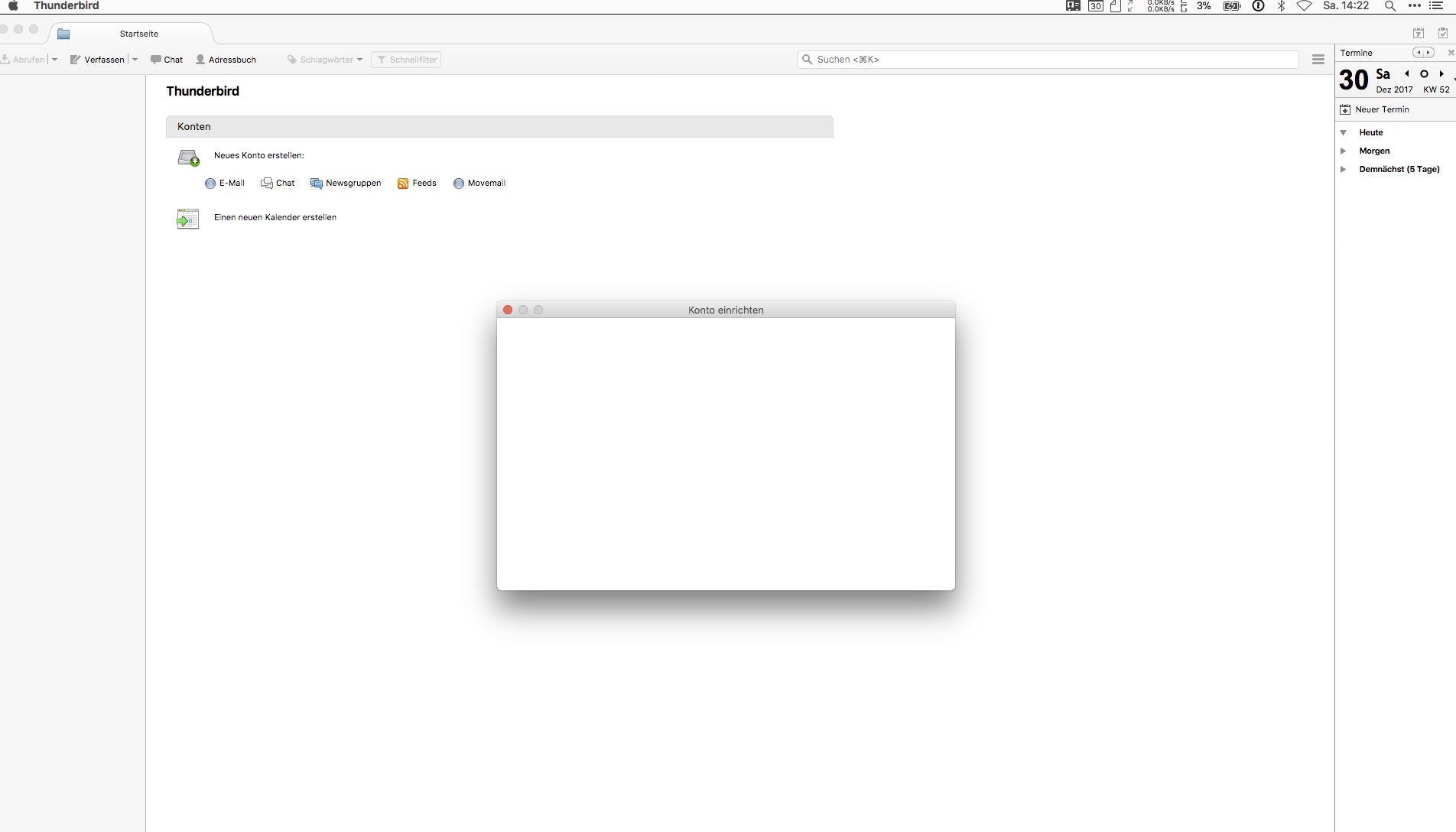This screenshot has height=832, width=1456.
Task: Click the Thunderbird heading on the start page
Action: tap(203, 91)
